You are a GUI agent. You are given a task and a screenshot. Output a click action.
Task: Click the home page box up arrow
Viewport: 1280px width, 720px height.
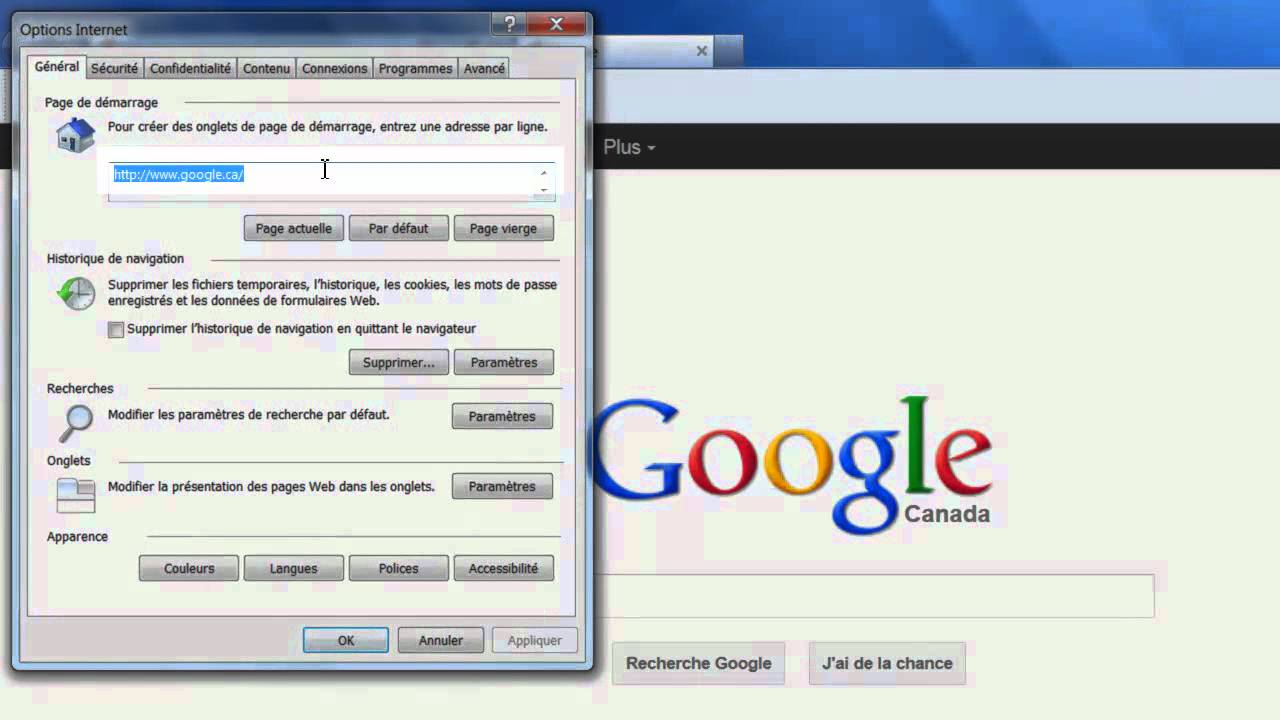544,173
